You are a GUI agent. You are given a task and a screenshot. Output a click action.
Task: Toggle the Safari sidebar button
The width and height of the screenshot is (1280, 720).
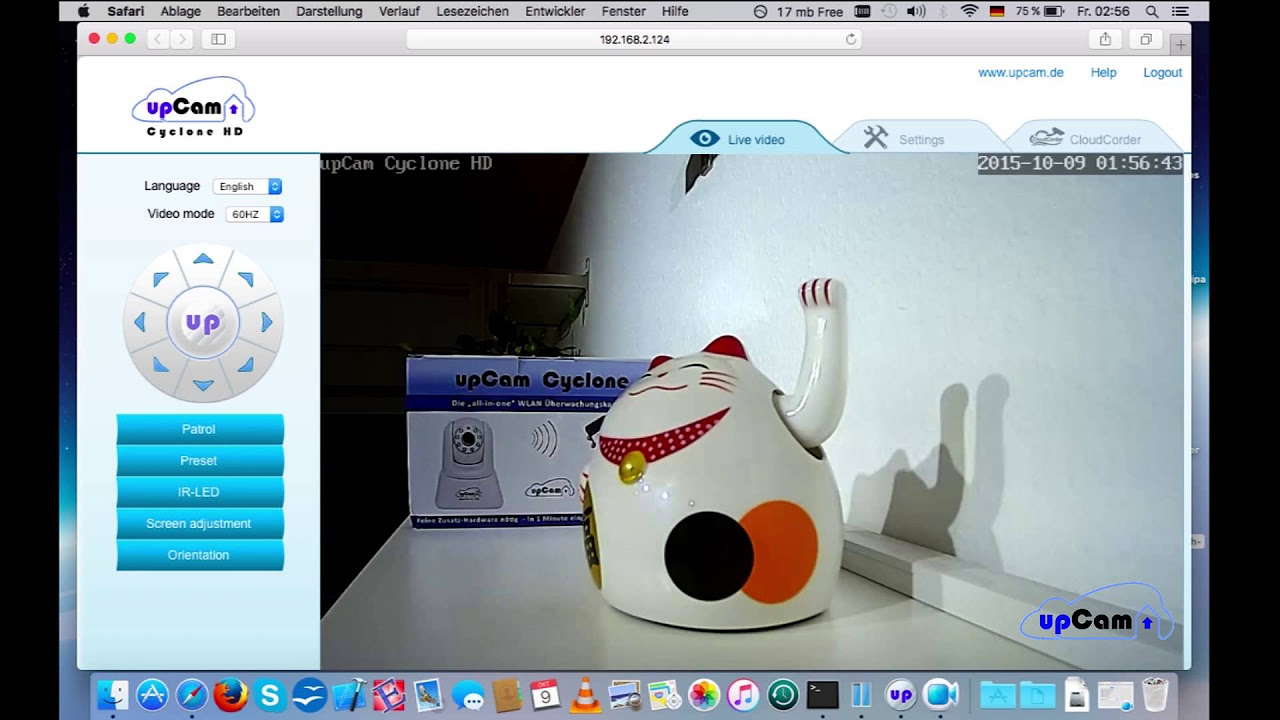pyautogui.click(x=218, y=39)
